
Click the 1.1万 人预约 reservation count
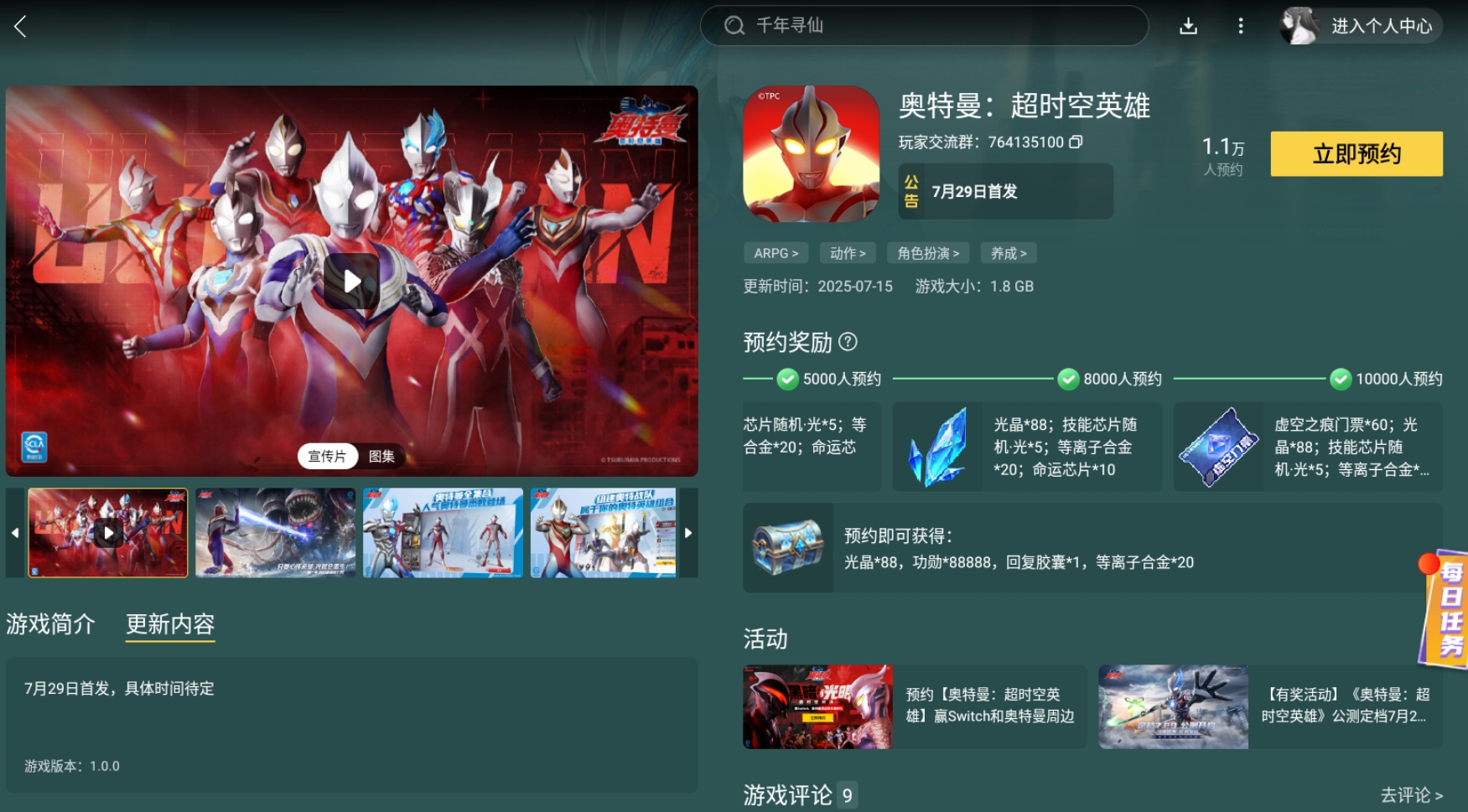[x=1223, y=157]
